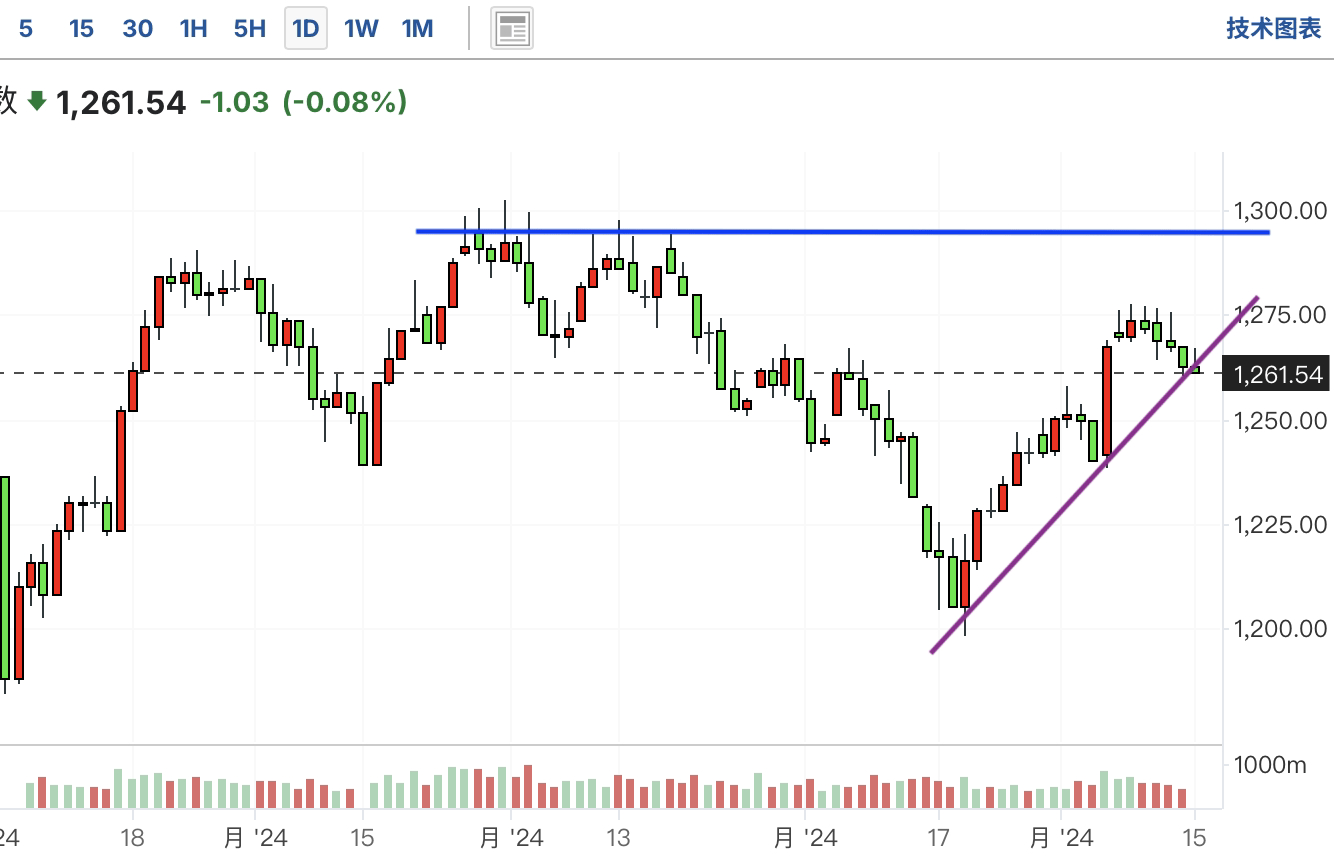Switch chart to 1H interval
The height and width of the screenshot is (852, 1334).
click(x=193, y=29)
